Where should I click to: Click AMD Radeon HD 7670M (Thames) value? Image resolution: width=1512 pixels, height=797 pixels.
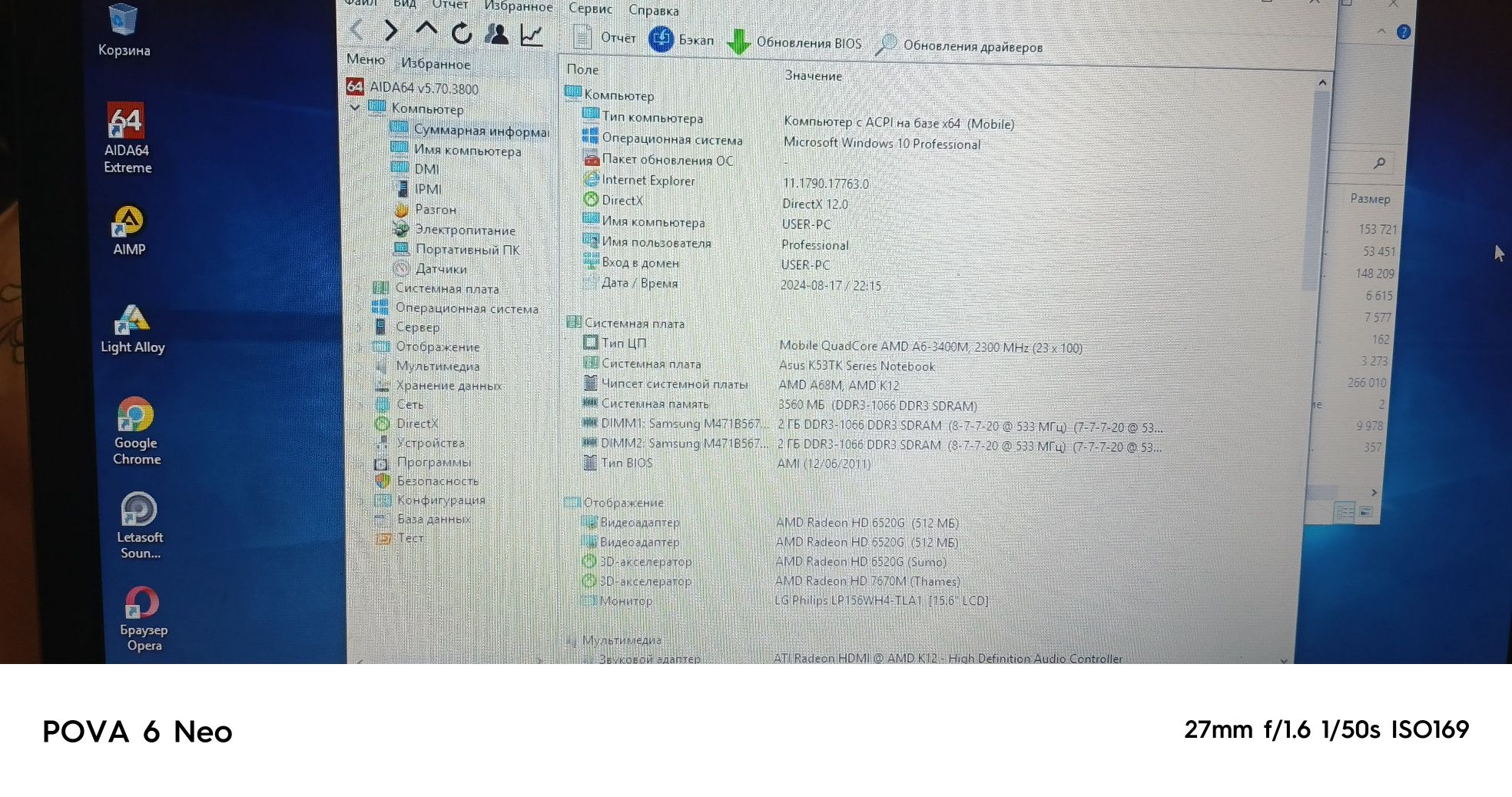pos(867,581)
